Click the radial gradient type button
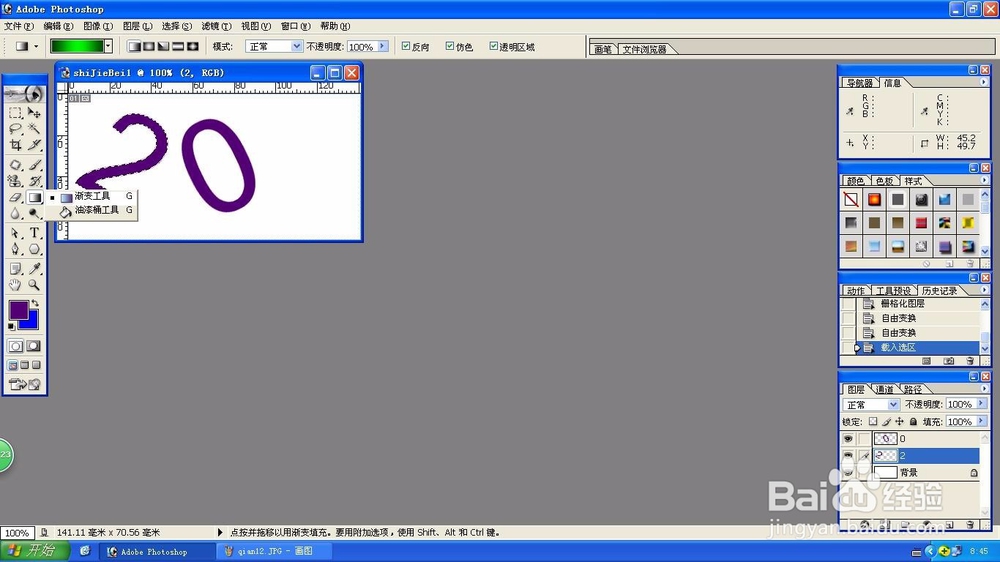The height and width of the screenshot is (562, 1000). click(149, 47)
